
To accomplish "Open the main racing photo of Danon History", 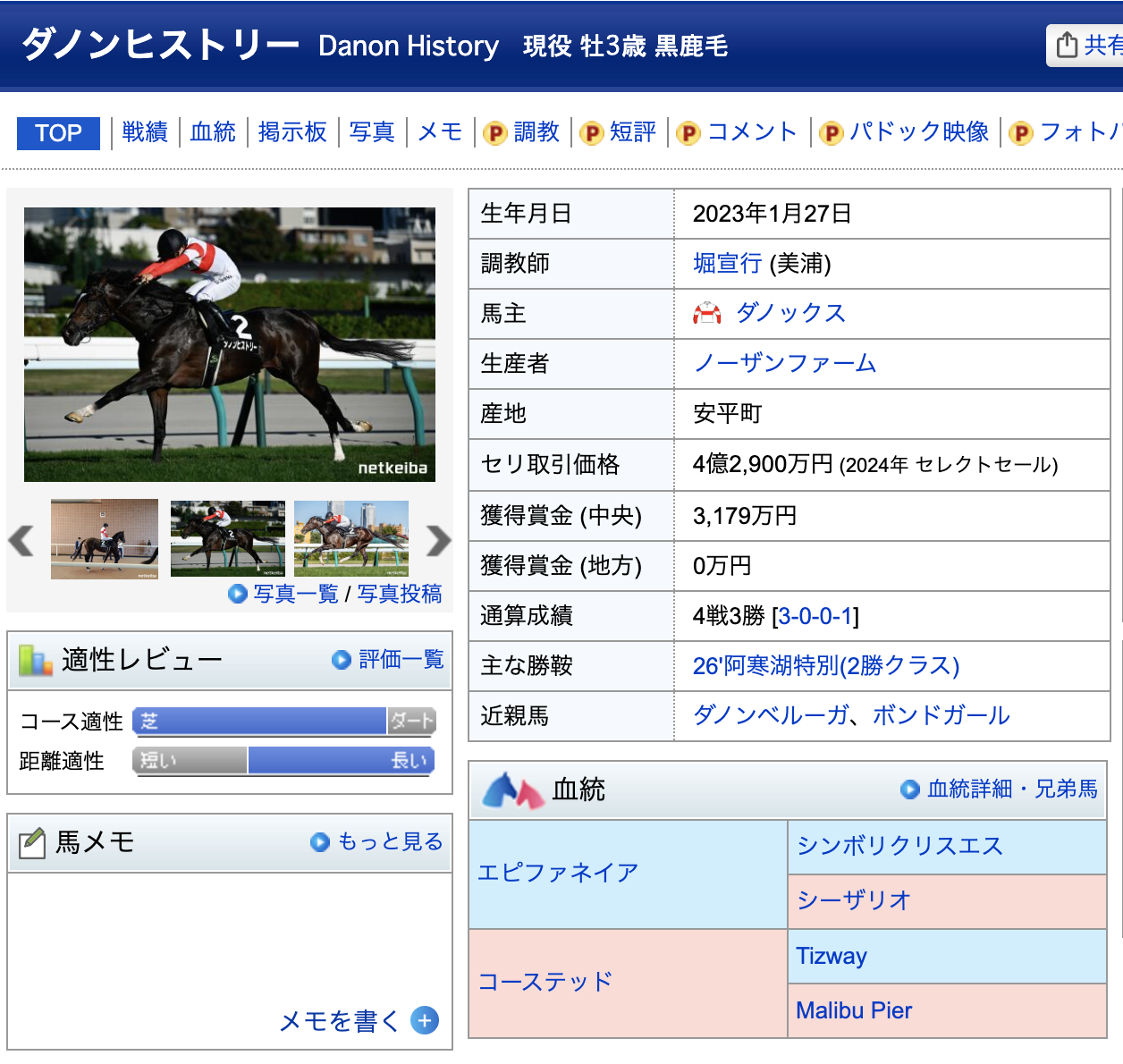I will tap(230, 344).
